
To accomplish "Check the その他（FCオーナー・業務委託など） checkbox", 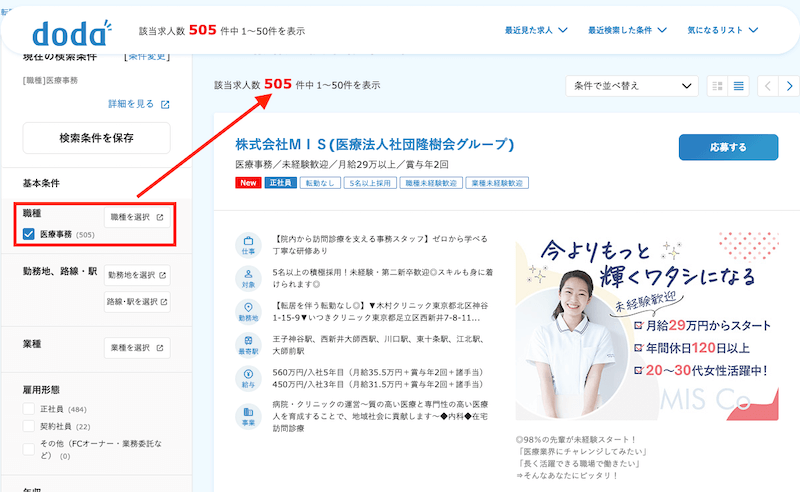I will (29, 449).
